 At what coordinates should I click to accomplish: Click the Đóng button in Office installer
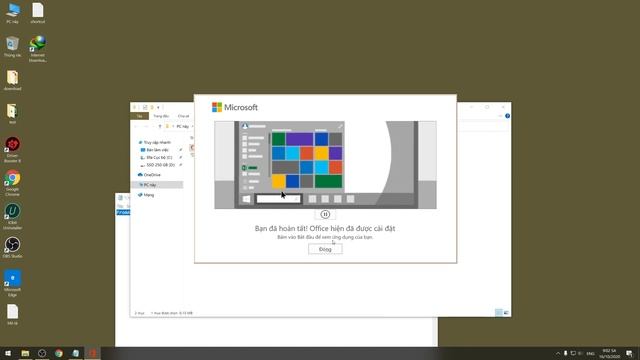(x=325, y=249)
